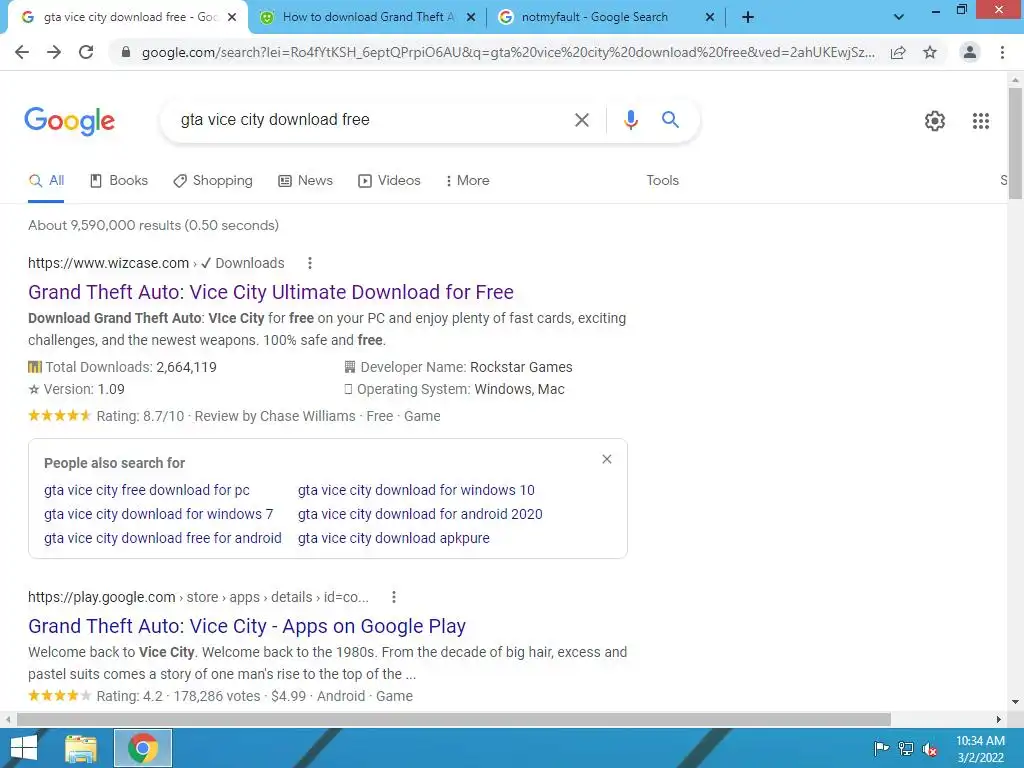Expand the More search filters menu
The image size is (1024, 768).
click(468, 180)
